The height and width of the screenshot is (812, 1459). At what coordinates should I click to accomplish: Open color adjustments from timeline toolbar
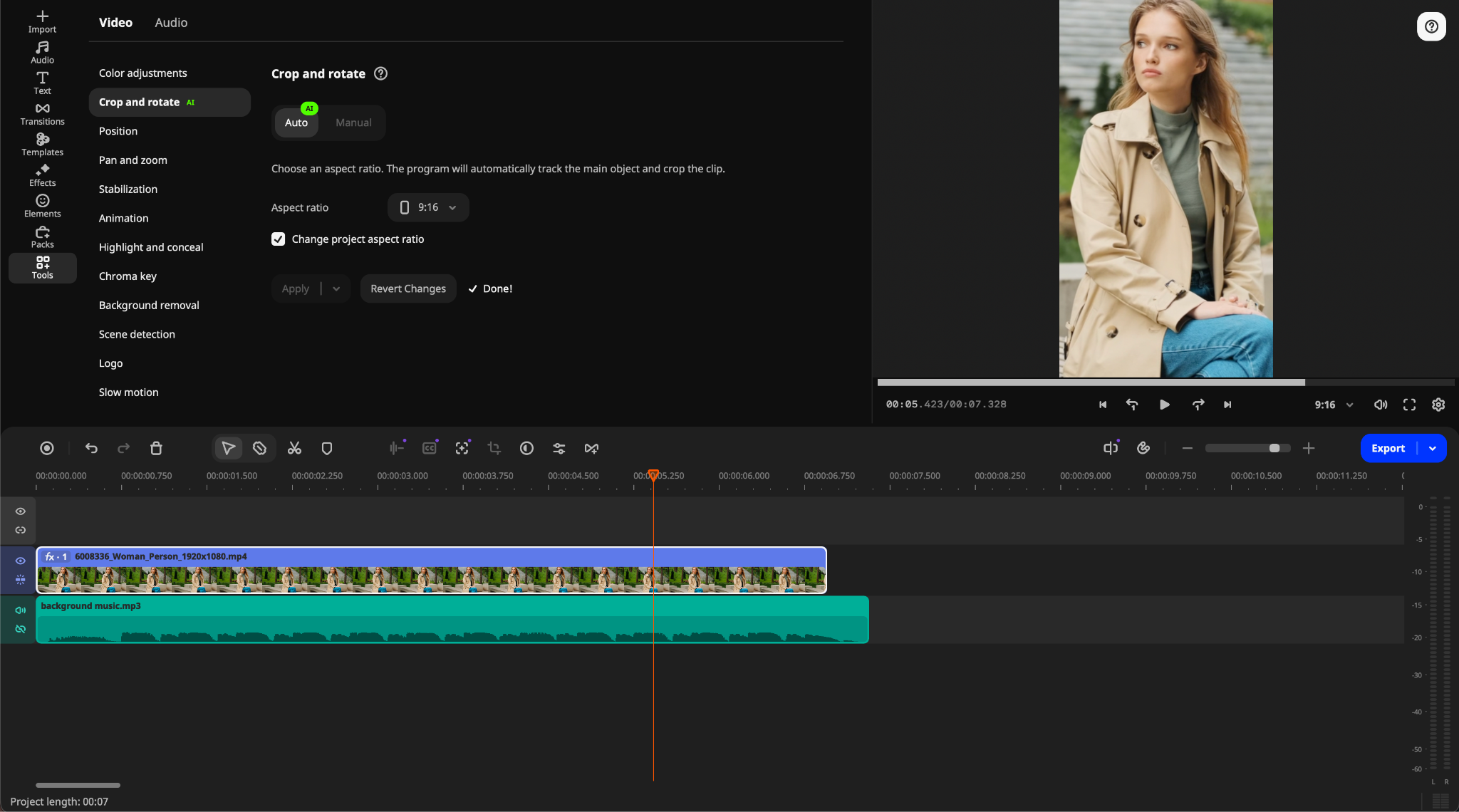pyautogui.click(x=526, y=448)
